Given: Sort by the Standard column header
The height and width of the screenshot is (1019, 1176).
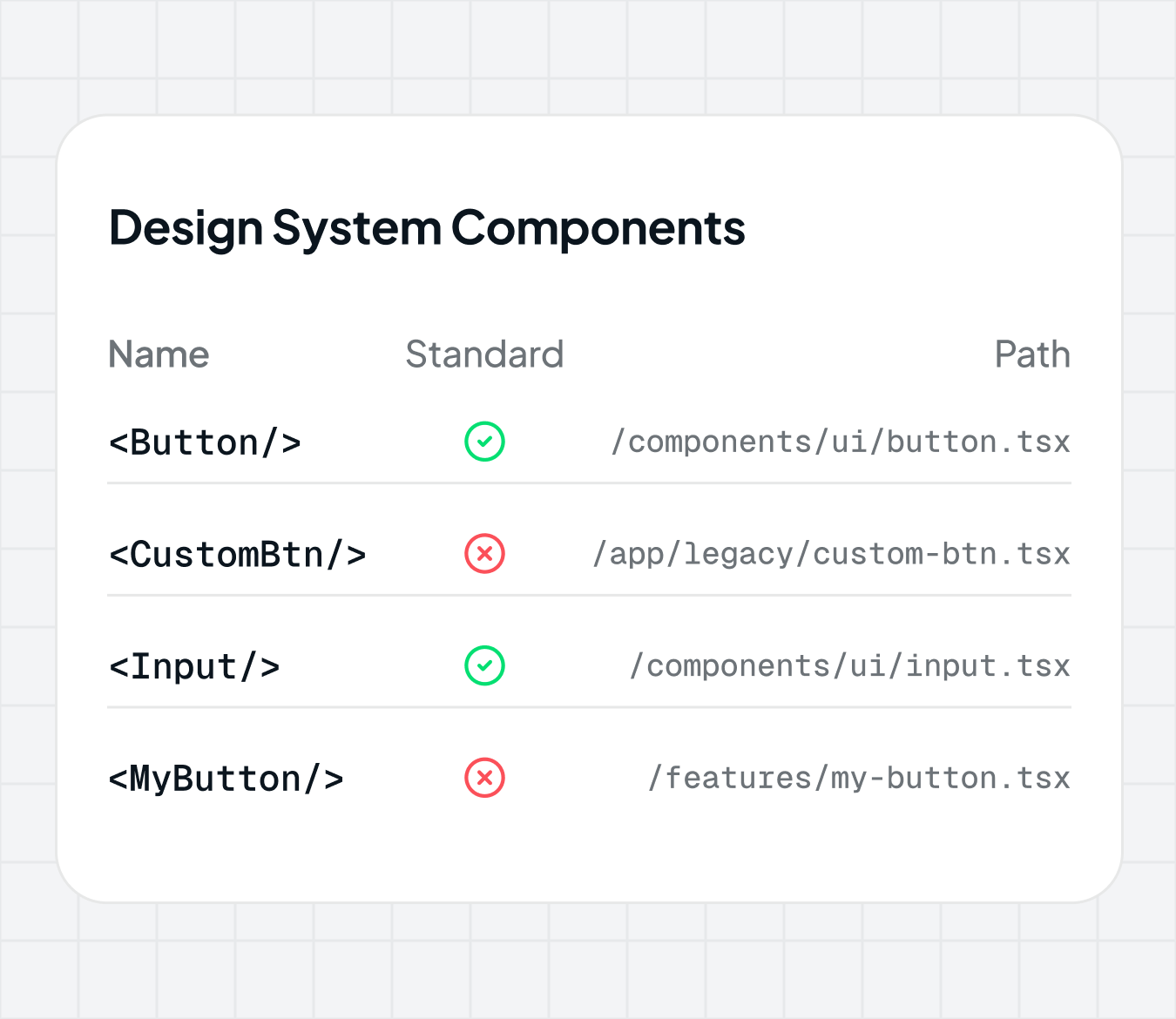Looking at the screenshot, I should coord(484,354).
